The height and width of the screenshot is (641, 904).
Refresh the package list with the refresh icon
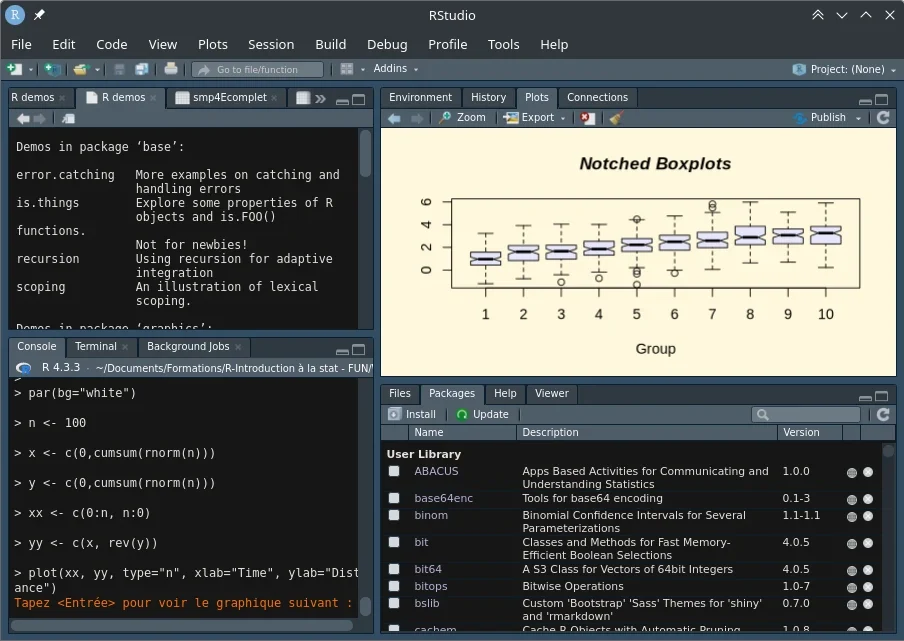(x=882, y=414)
